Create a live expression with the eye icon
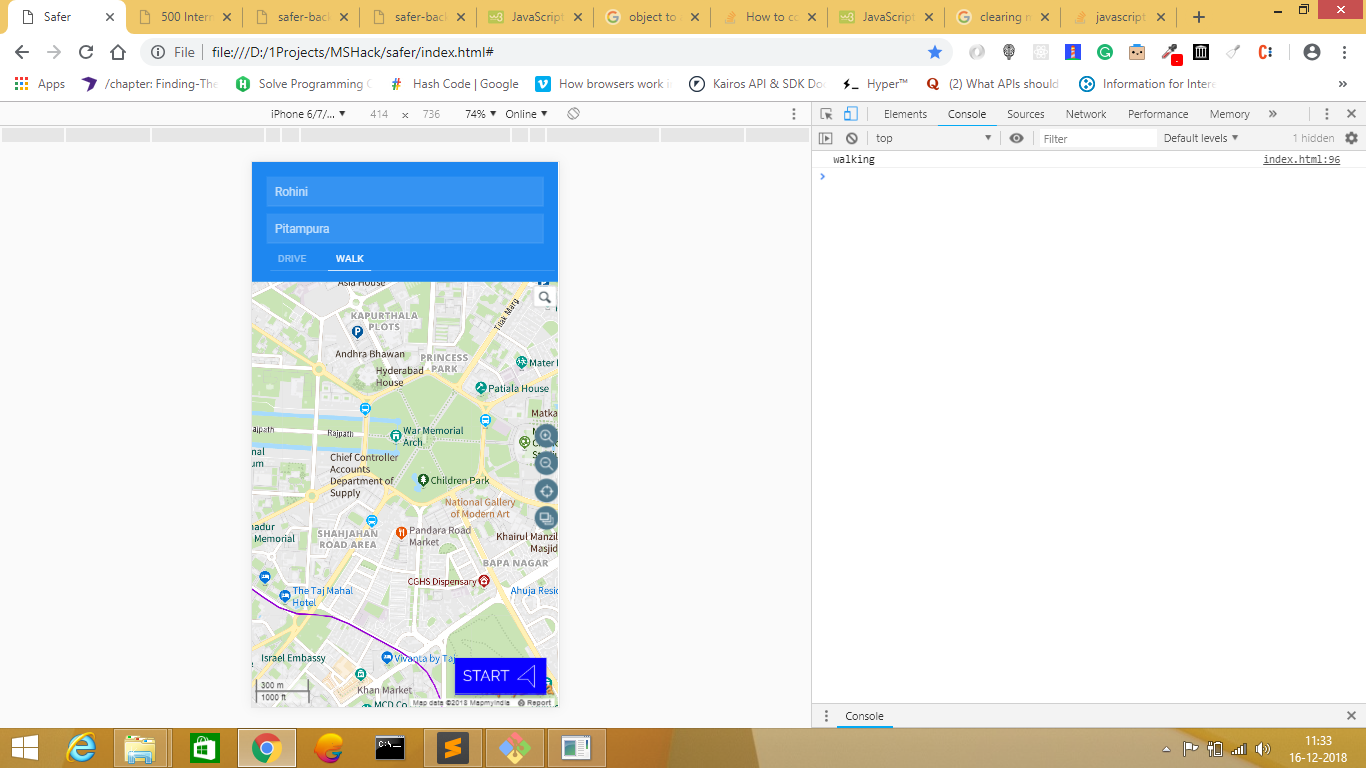Image resolution: width=1366 pixels, height=768 pixels. pyautogui.click(x=1016, y=139)
